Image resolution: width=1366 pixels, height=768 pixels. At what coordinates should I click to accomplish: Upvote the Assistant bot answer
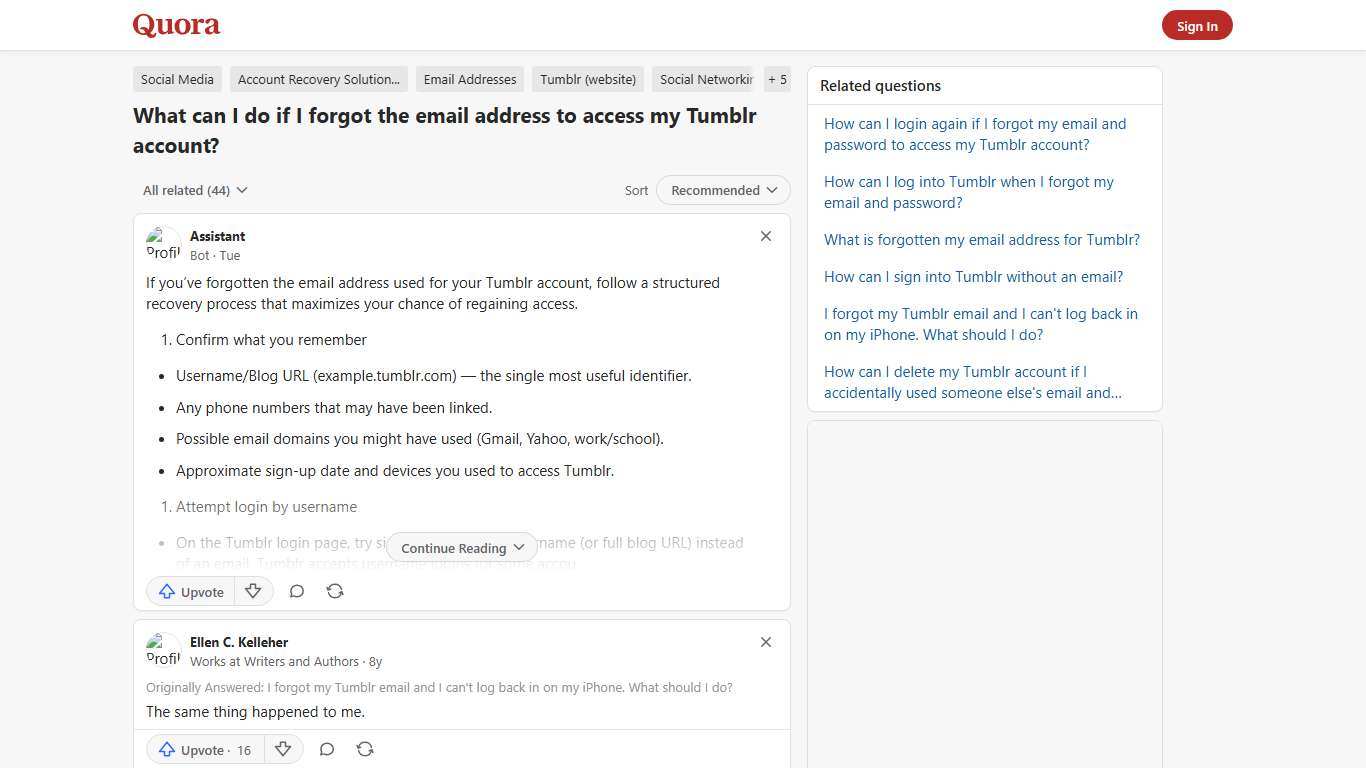pos(190,591)
